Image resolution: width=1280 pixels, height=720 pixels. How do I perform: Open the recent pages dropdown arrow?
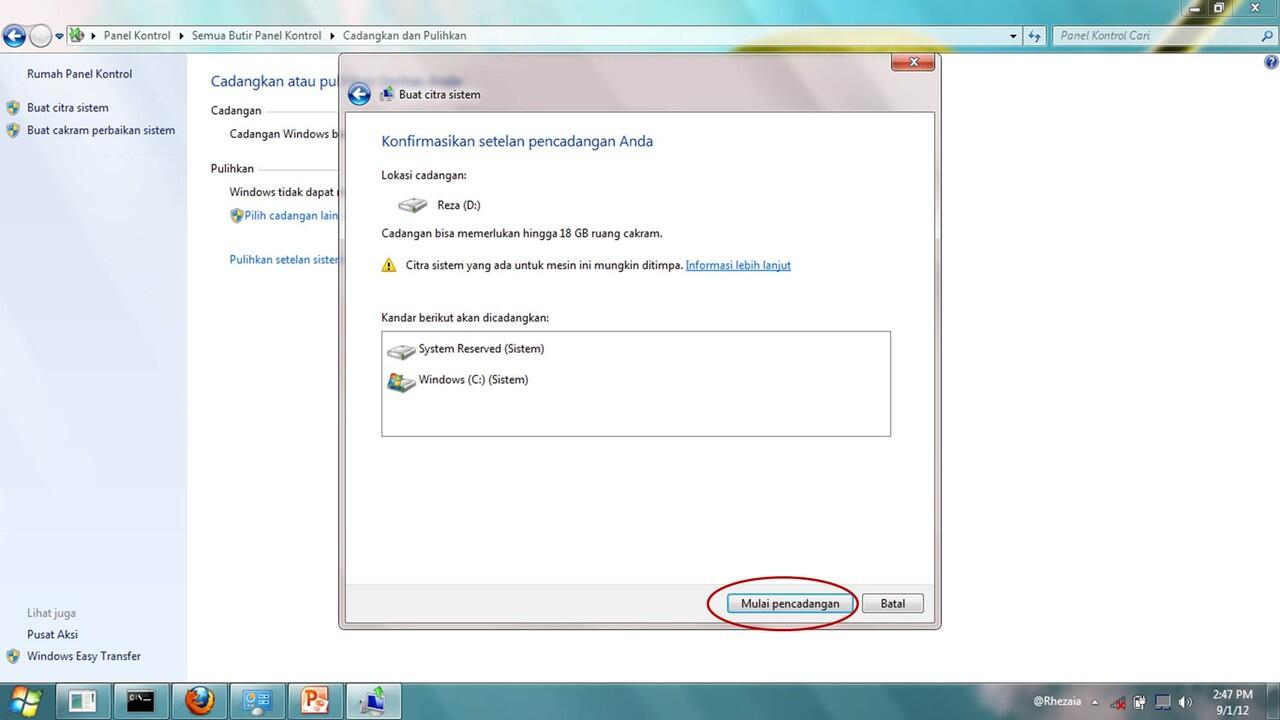click(59, 36)
